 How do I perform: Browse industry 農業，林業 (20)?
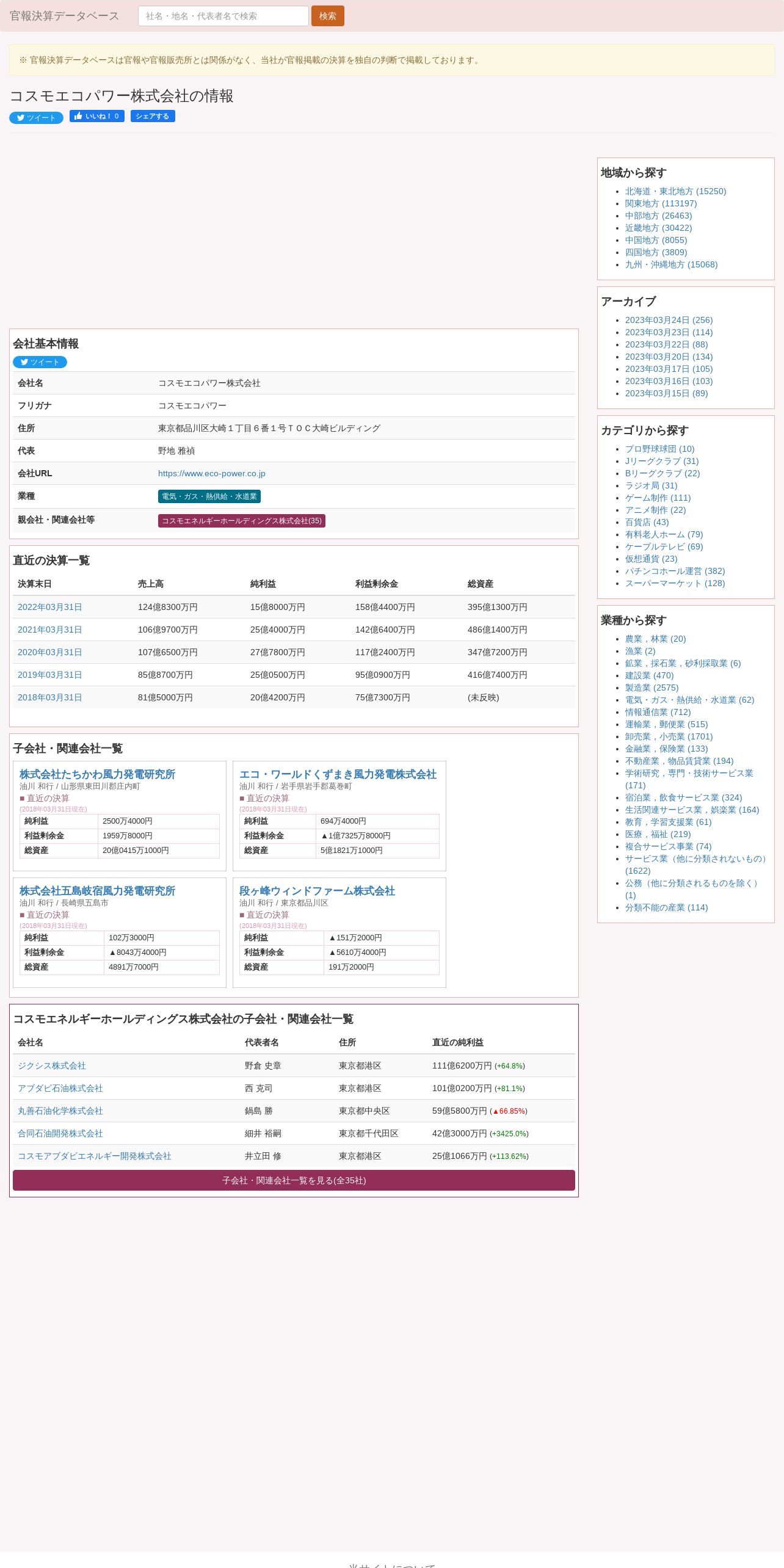(655, 639)
